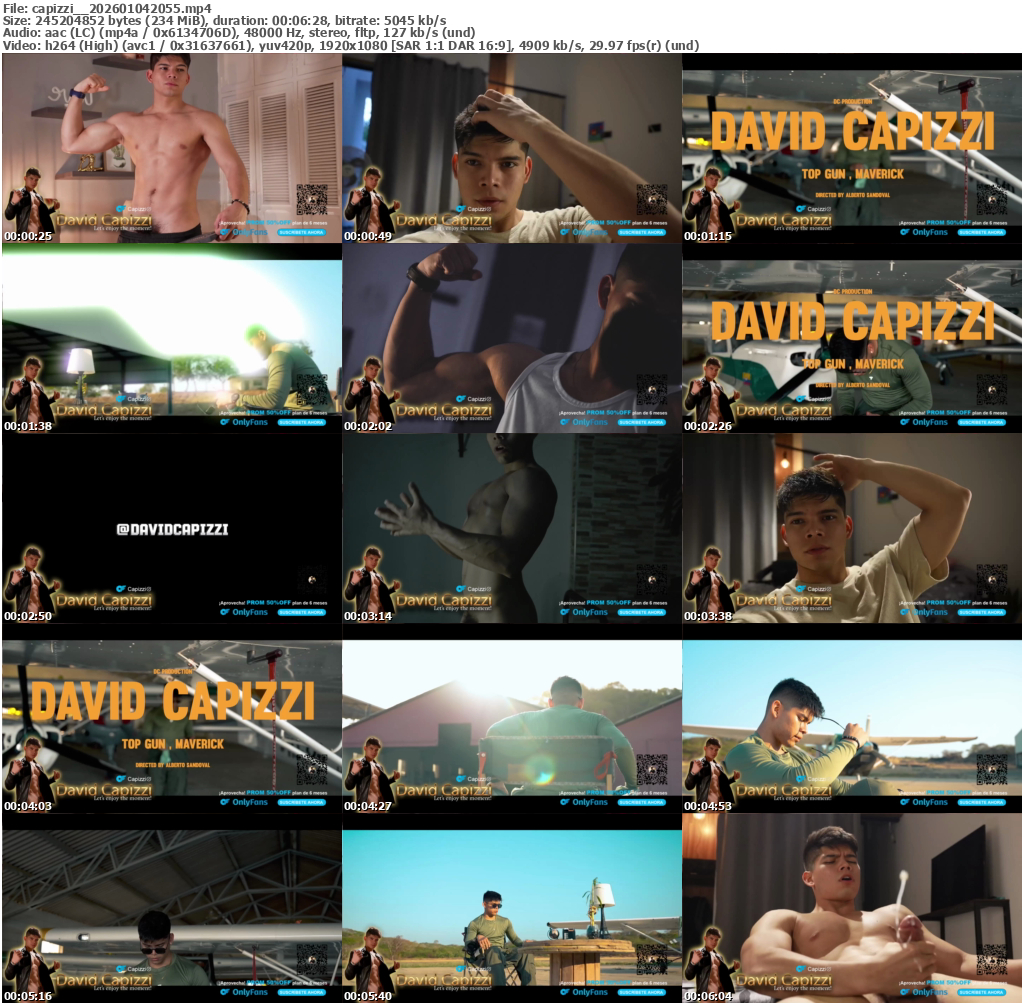Image resolution: width=1024 pixels, height=1003 pixels.
Task: Select the Size and duration info line
Action: pos(225,21)
